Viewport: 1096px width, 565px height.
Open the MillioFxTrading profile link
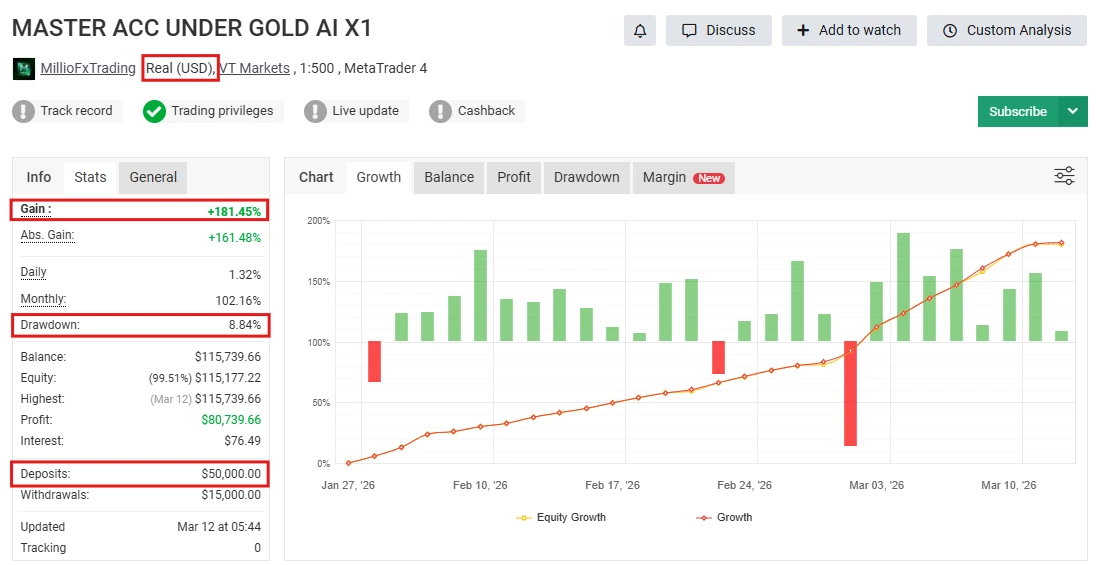pyautogui.click(x=88, y=69)
